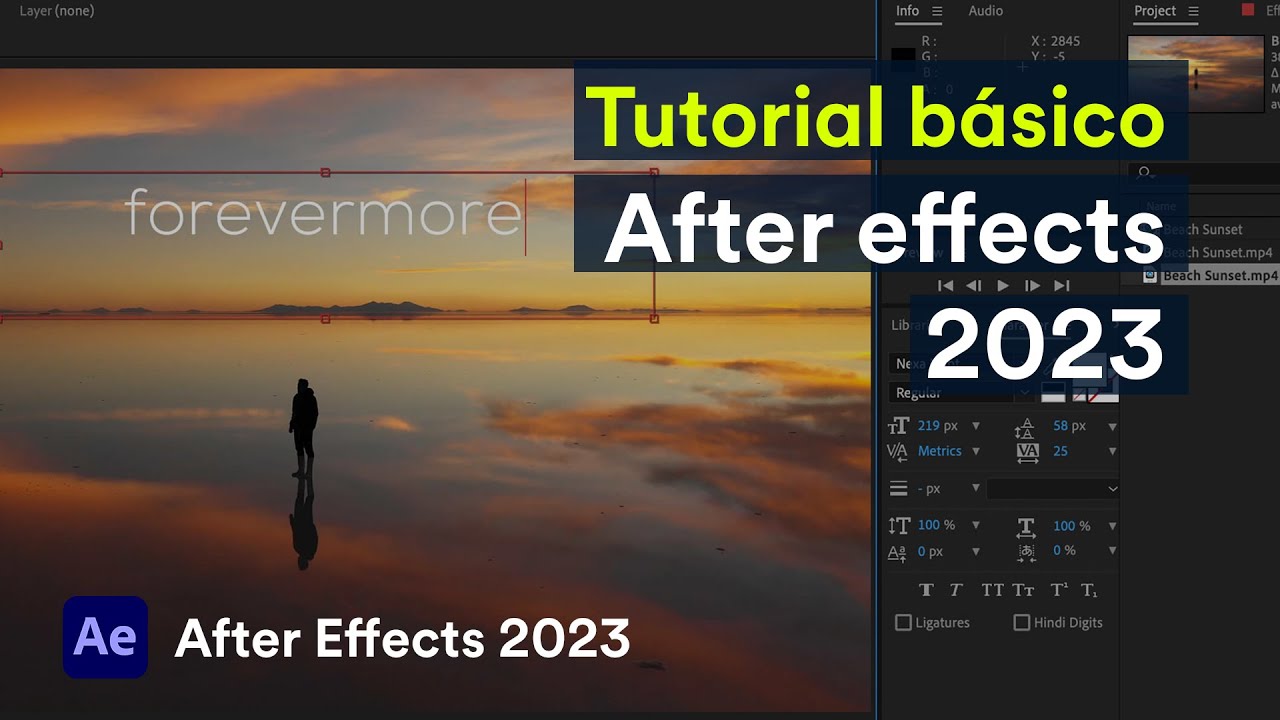Toggle Small Caps text style
Screen dimensions: 1280x720
(1023, 590)
